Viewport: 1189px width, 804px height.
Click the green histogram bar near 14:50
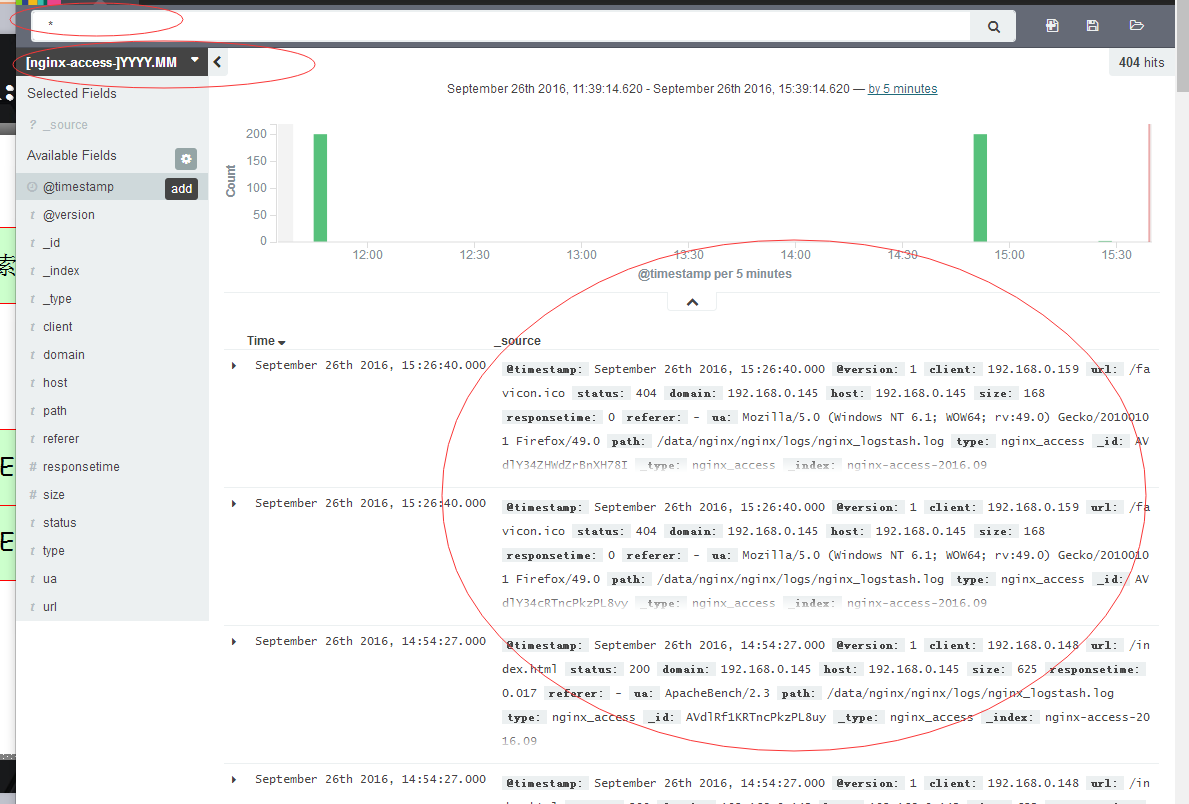coord(980,188)
